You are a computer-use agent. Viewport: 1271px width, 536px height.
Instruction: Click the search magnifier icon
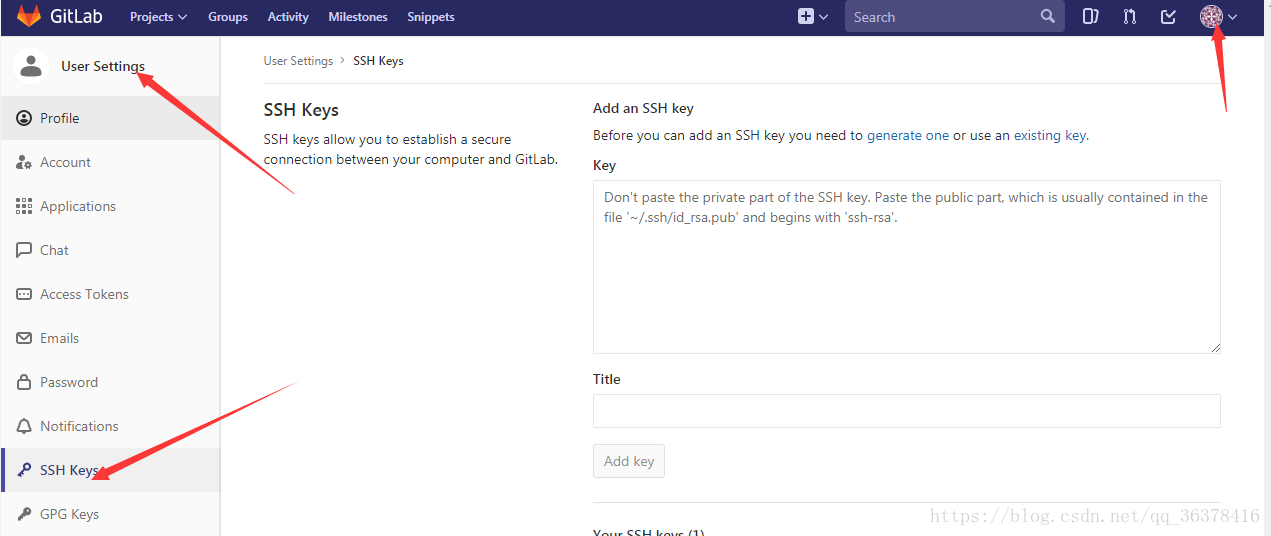pos(1047,17)
